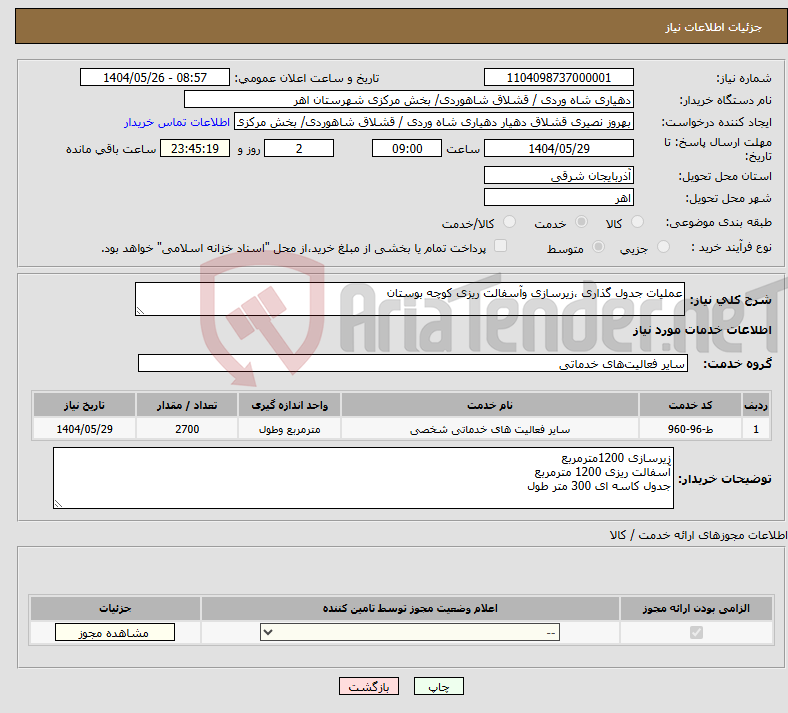The width and height of the screenshot is (788, 713).
Task: Open the اعلام وضعیت مجوز dropdown
Action: 410,632
